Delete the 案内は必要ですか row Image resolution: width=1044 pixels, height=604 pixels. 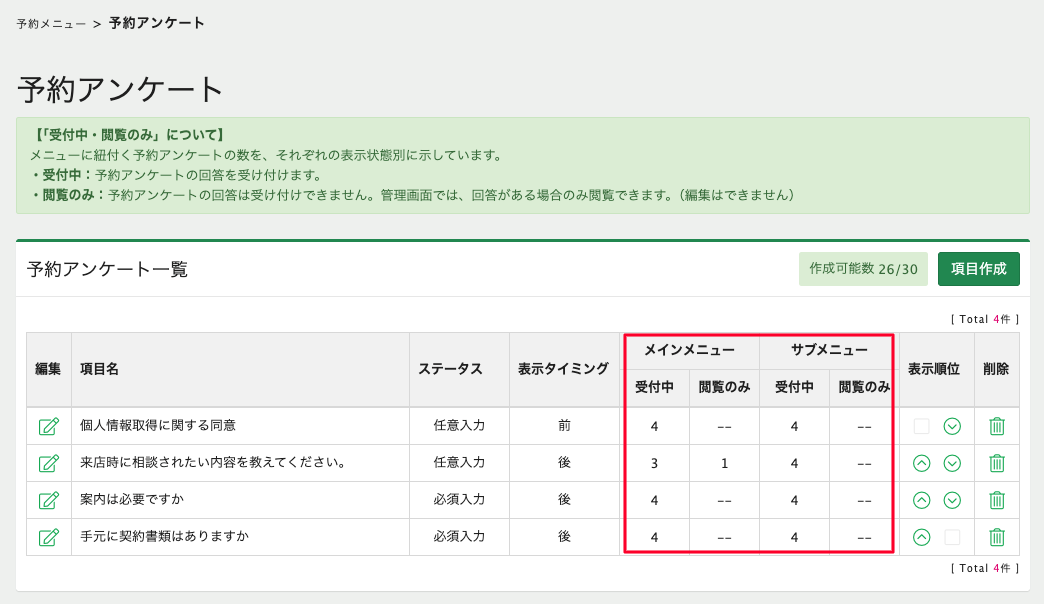pos(996,500)
